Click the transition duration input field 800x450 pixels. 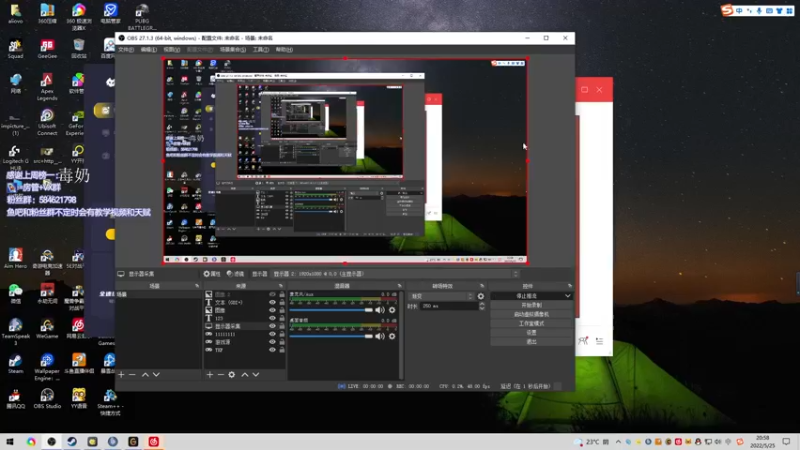pyautogui.click(x=448, y=306)
